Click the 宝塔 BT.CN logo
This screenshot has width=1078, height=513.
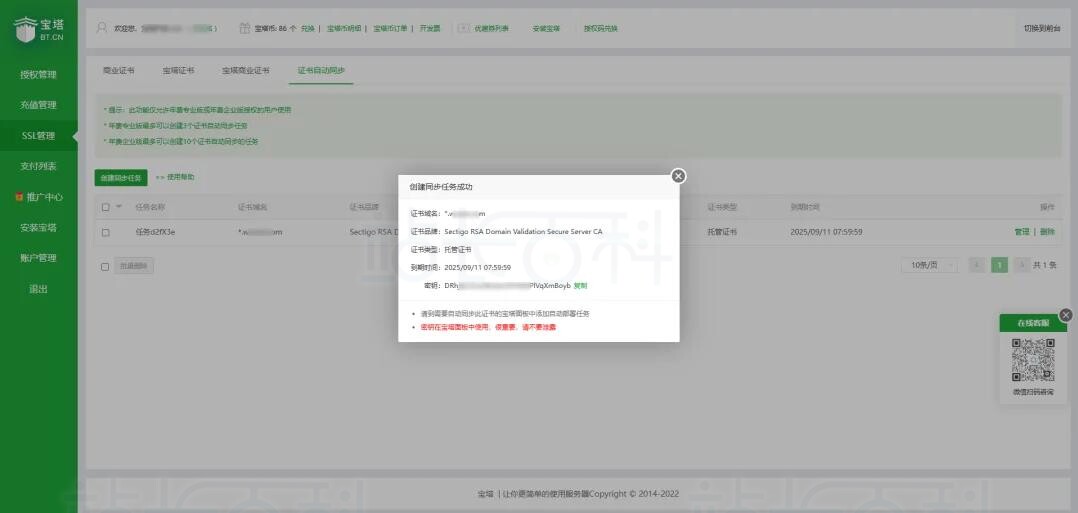[x=38, y=30]
